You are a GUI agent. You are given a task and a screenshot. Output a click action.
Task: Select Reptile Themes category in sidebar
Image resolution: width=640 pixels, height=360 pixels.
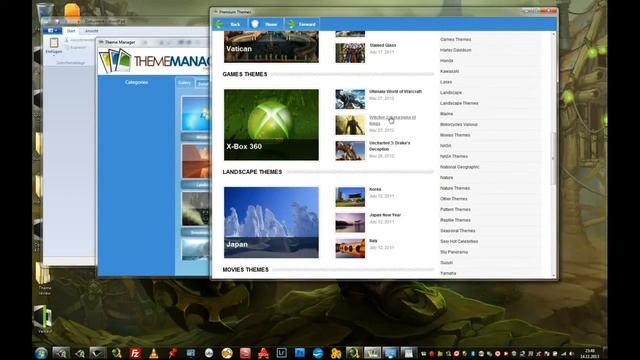pyautogui.click(x=455, y=220)
